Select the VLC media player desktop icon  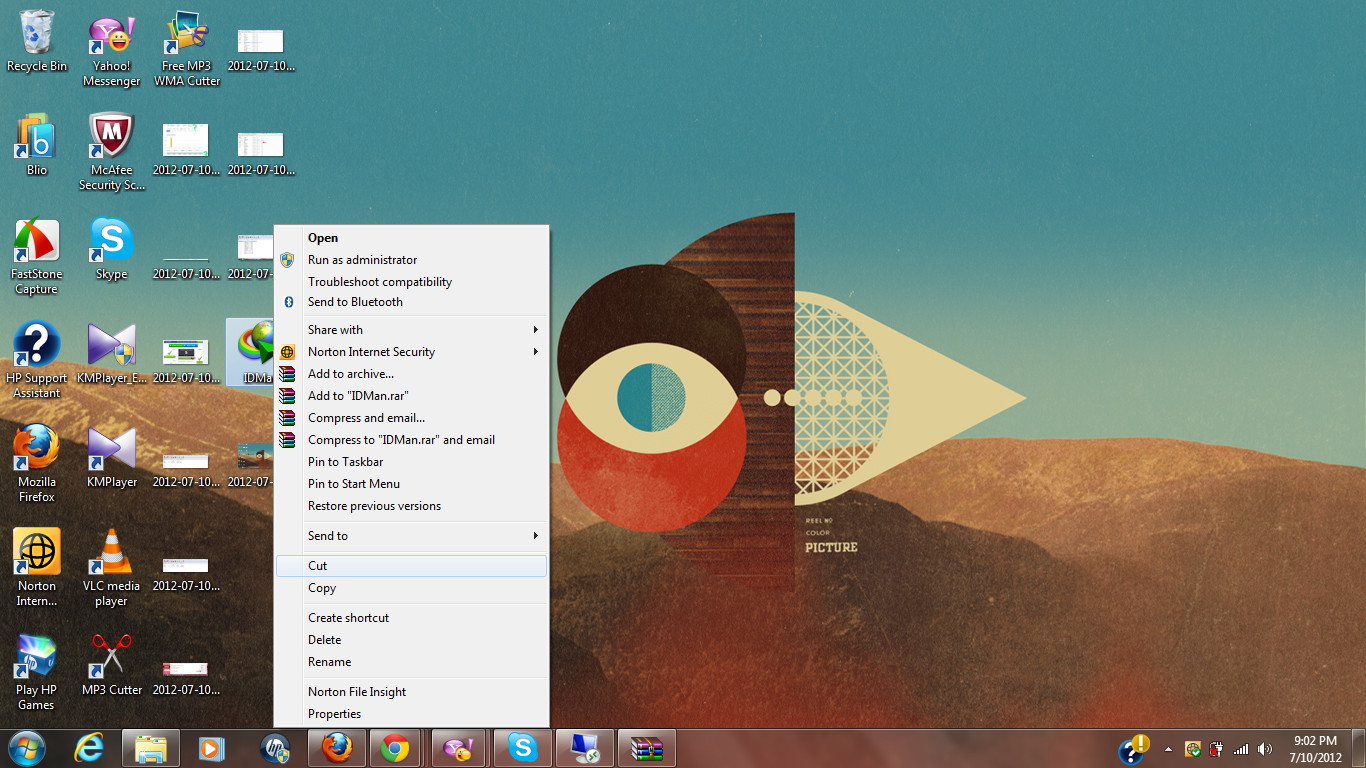point(111,569)
